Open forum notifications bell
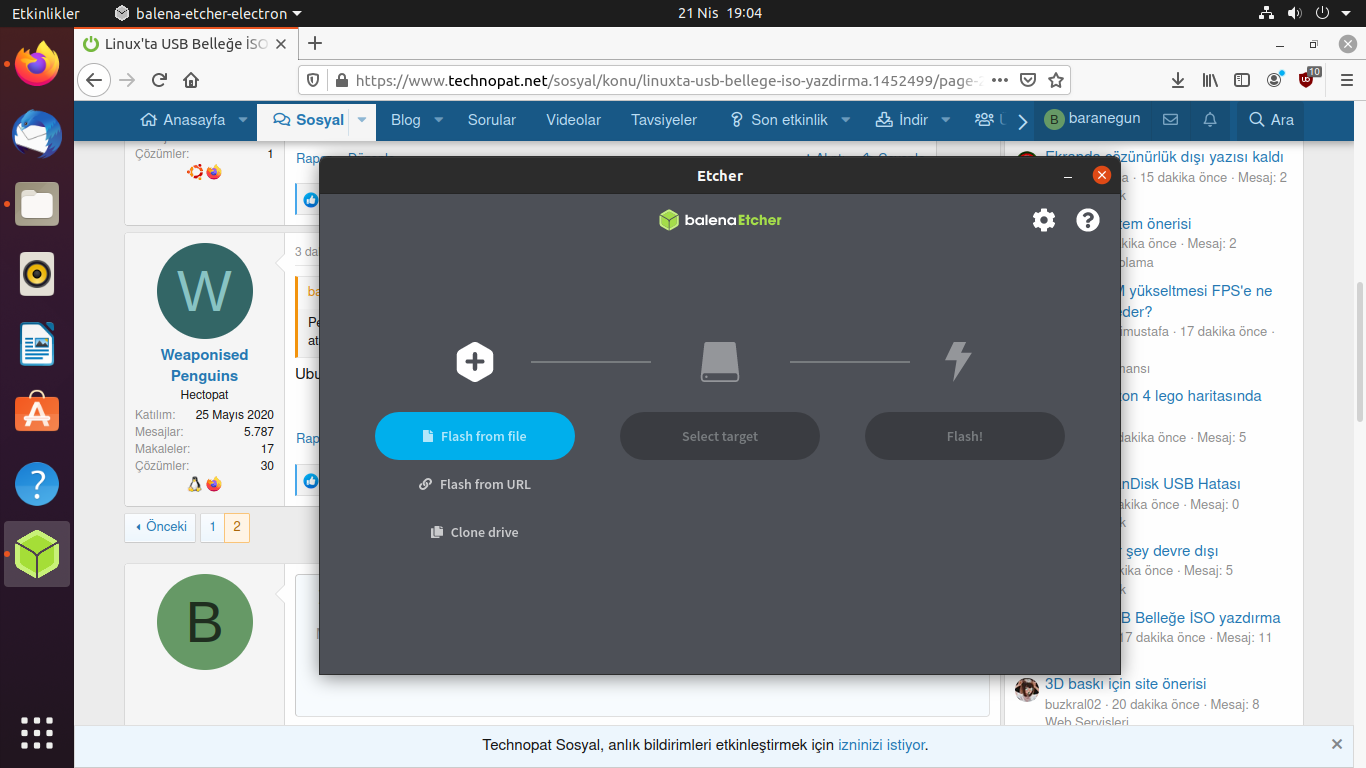This screenshot has width=1366, height=768. pyautogui.click(x=1210, y=119)
